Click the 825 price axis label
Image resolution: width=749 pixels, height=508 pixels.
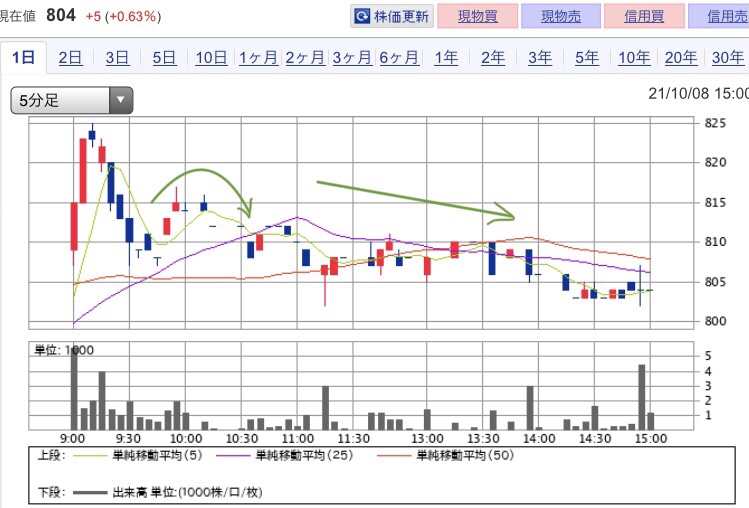point(715,123)
